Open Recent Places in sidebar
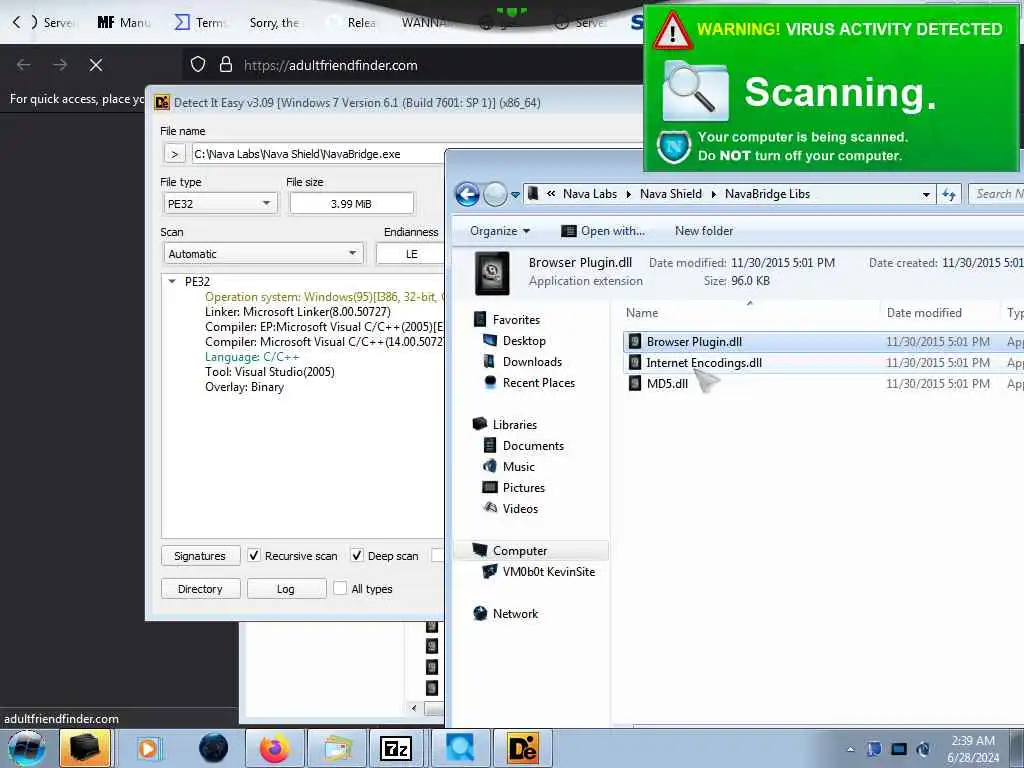Image resolution: width=1024 pixels, height=768 pixels. point(538,383)
